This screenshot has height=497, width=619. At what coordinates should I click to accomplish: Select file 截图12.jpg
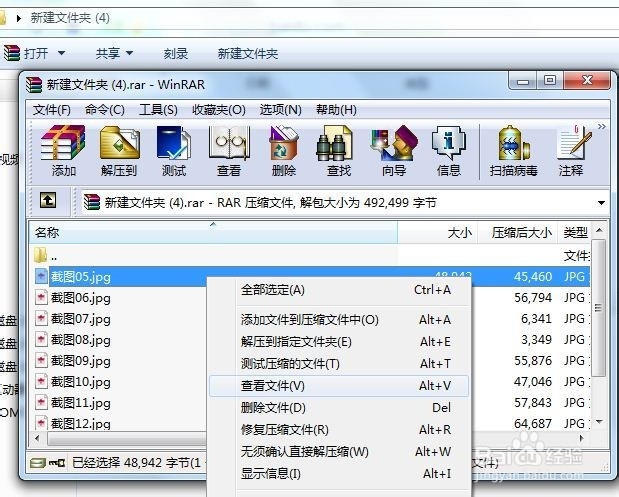[x=81, y=423]
